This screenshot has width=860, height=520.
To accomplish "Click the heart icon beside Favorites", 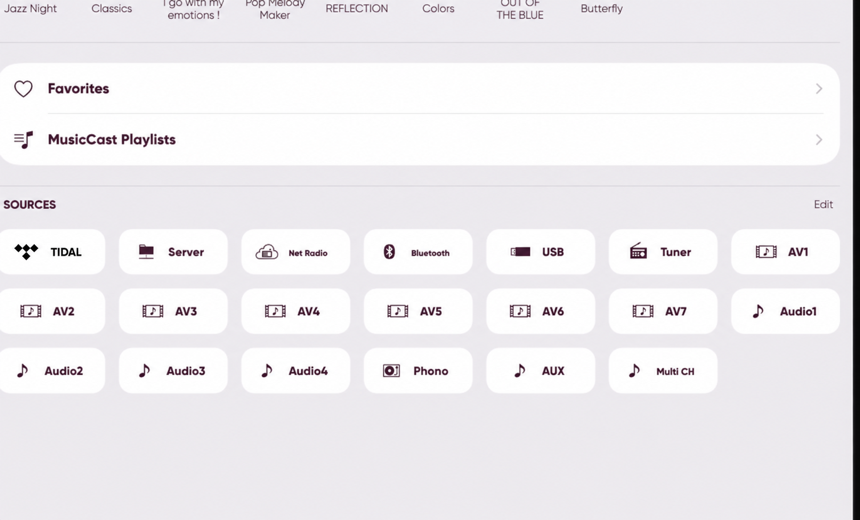I will (x=23, y=89).
